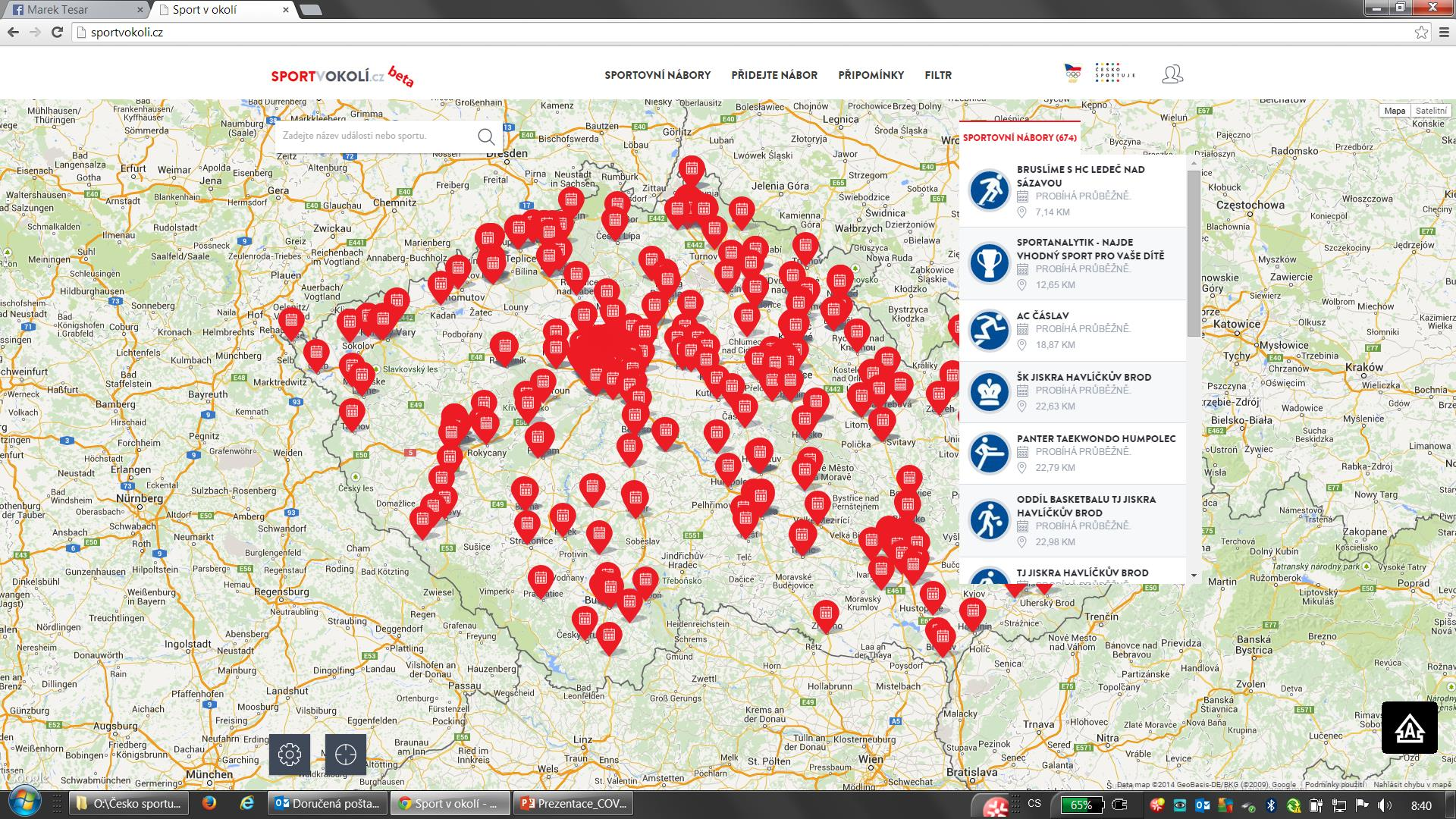
Task: Click the 12,65 KM distance text
Action: (1056, 285)
